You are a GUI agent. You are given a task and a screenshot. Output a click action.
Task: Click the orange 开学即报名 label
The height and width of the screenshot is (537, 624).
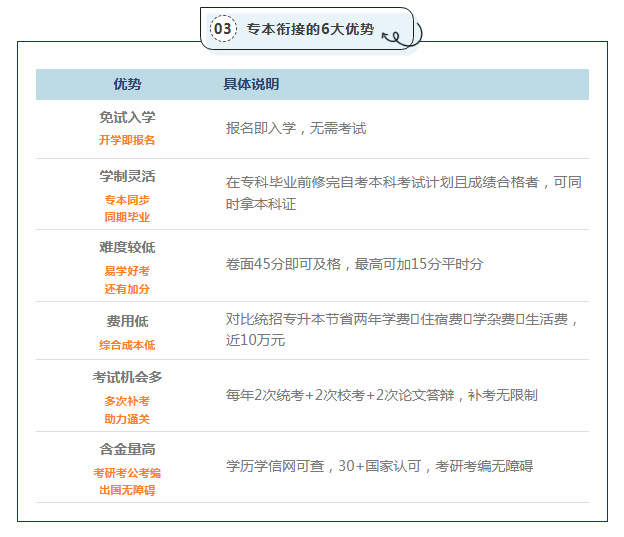(x=127, y=140)
